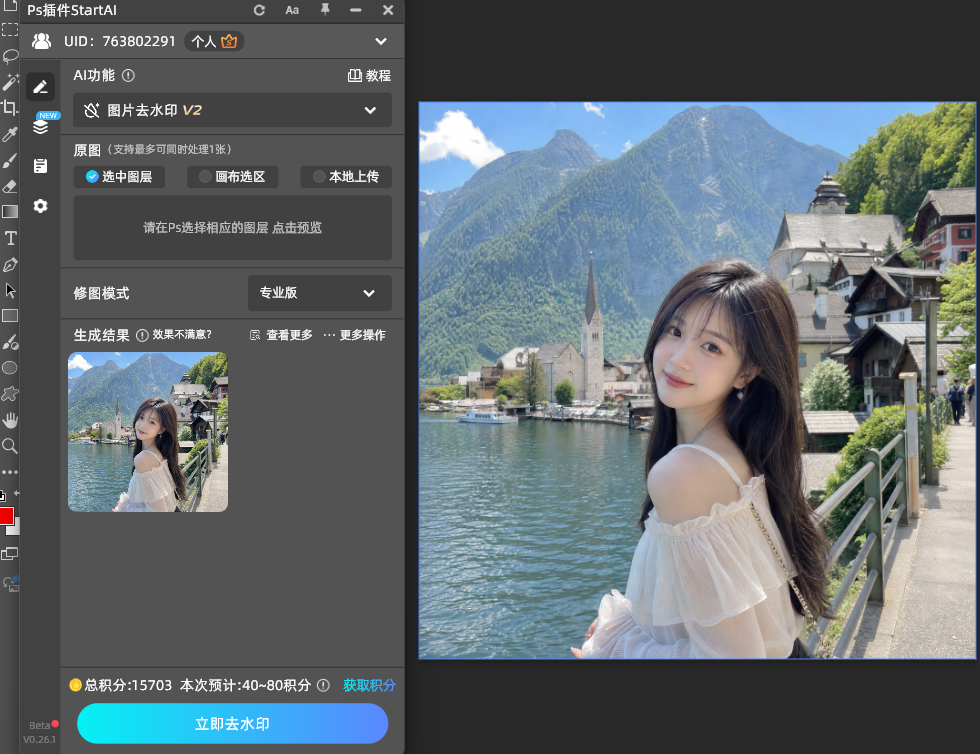Select the Type tool

[x=10, y=238]
